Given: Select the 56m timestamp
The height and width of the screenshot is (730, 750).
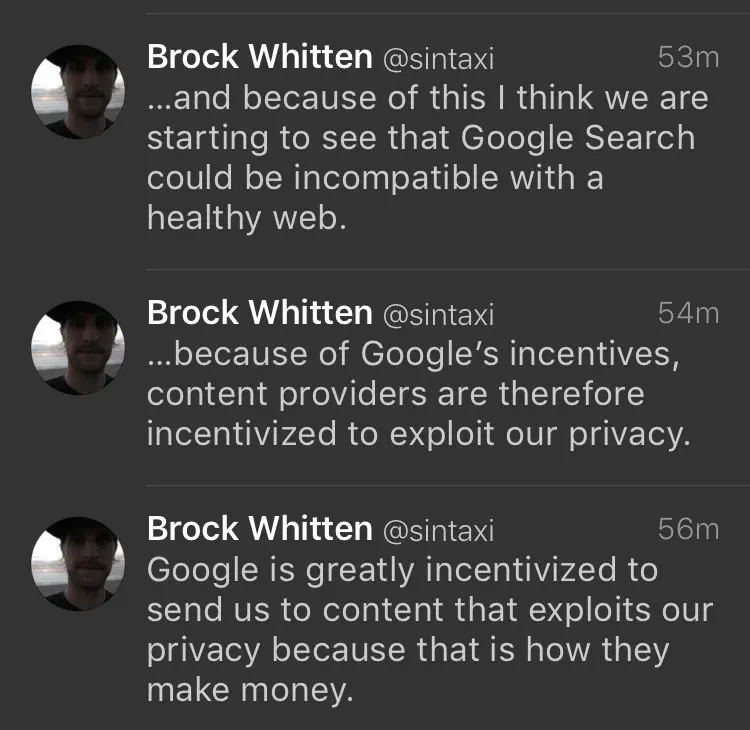Looking at the screenshot, I should coord(688,529).
